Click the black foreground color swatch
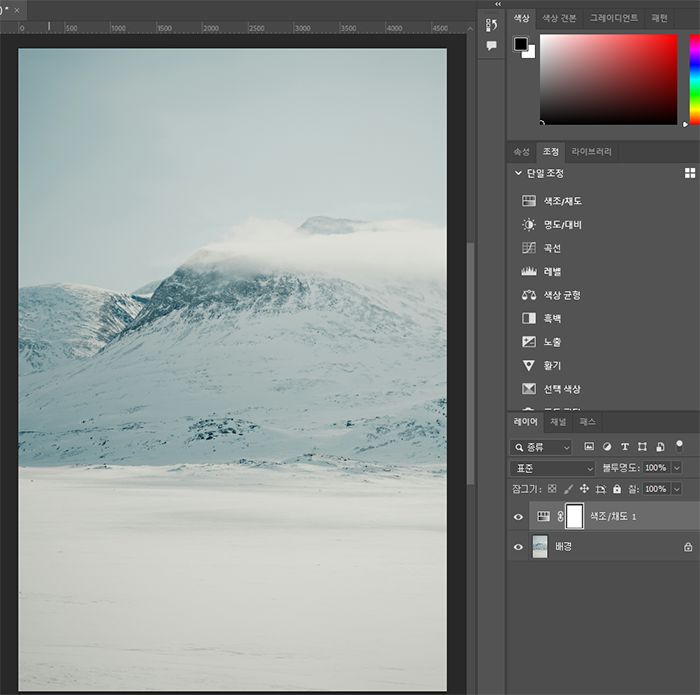The image size is (700, 695). tap(520, 44)
